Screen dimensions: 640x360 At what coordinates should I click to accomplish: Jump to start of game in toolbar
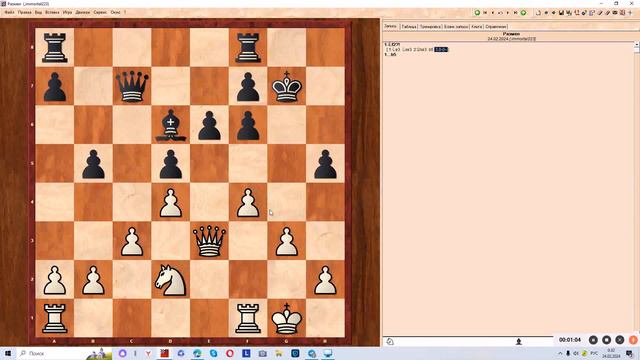pos(485,13)
